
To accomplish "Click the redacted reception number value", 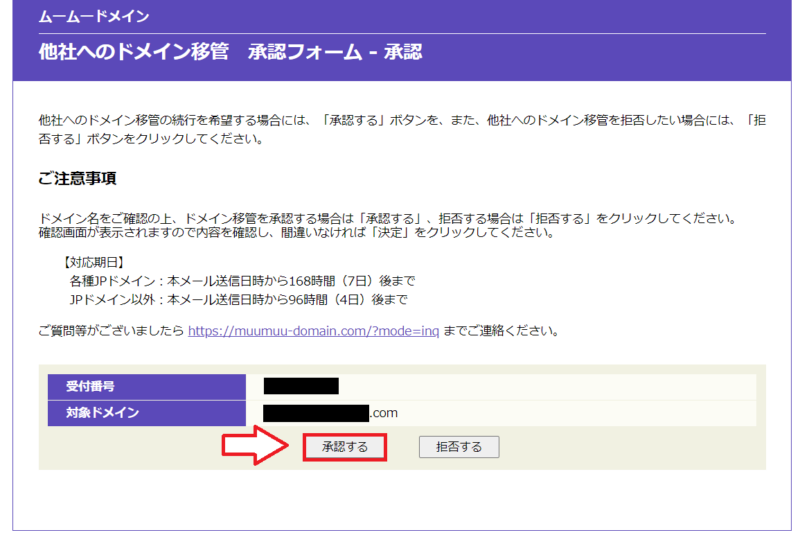I will [x=301, y=386].
